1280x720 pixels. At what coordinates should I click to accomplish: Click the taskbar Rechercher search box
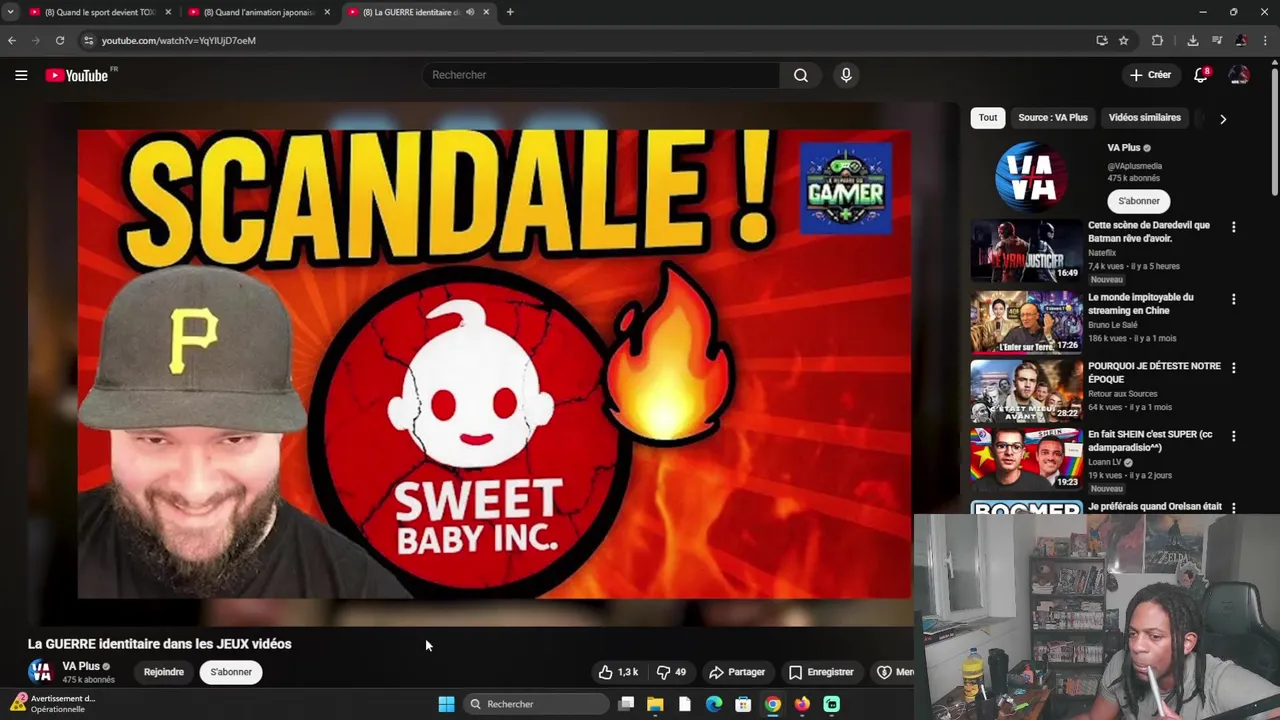(537, 704)
